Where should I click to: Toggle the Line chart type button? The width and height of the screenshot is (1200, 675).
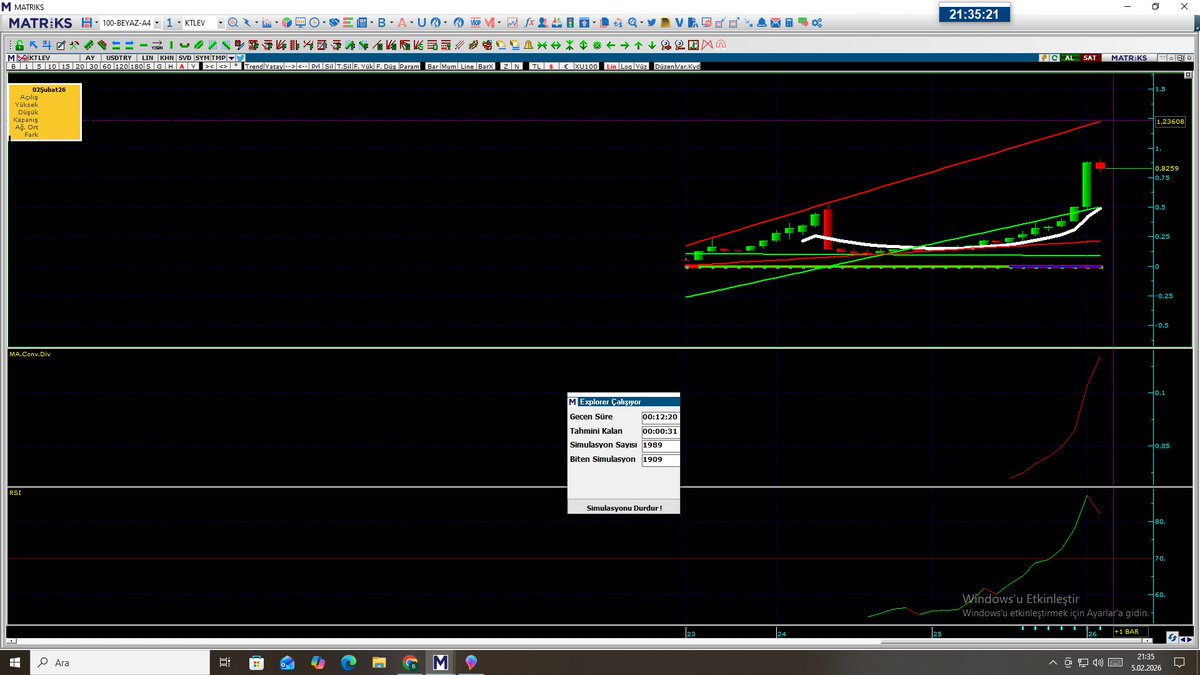(467, 66)
